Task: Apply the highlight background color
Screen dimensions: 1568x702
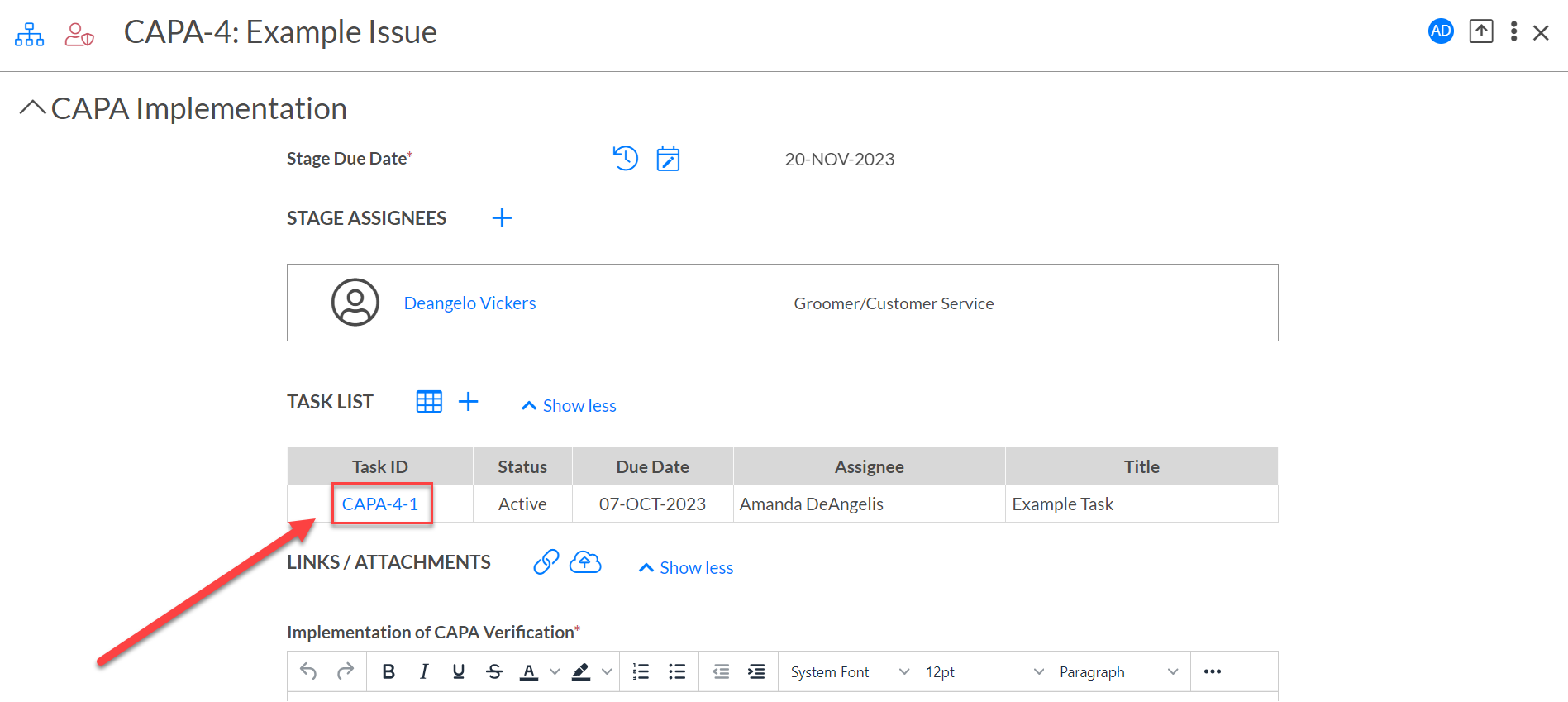Action: pos(581,671)
